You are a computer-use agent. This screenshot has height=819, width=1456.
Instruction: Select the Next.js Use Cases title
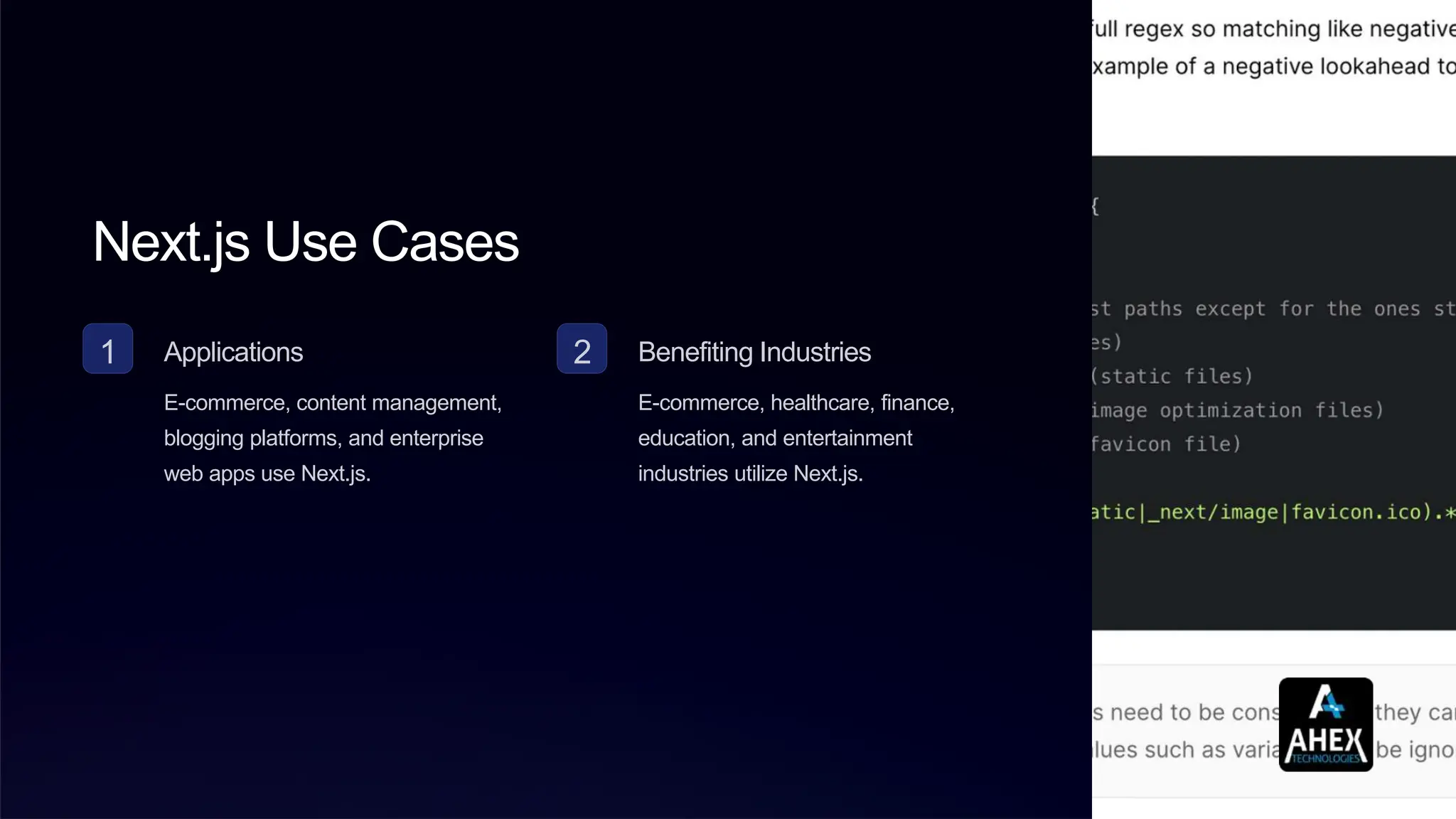(x=306, y=242)
